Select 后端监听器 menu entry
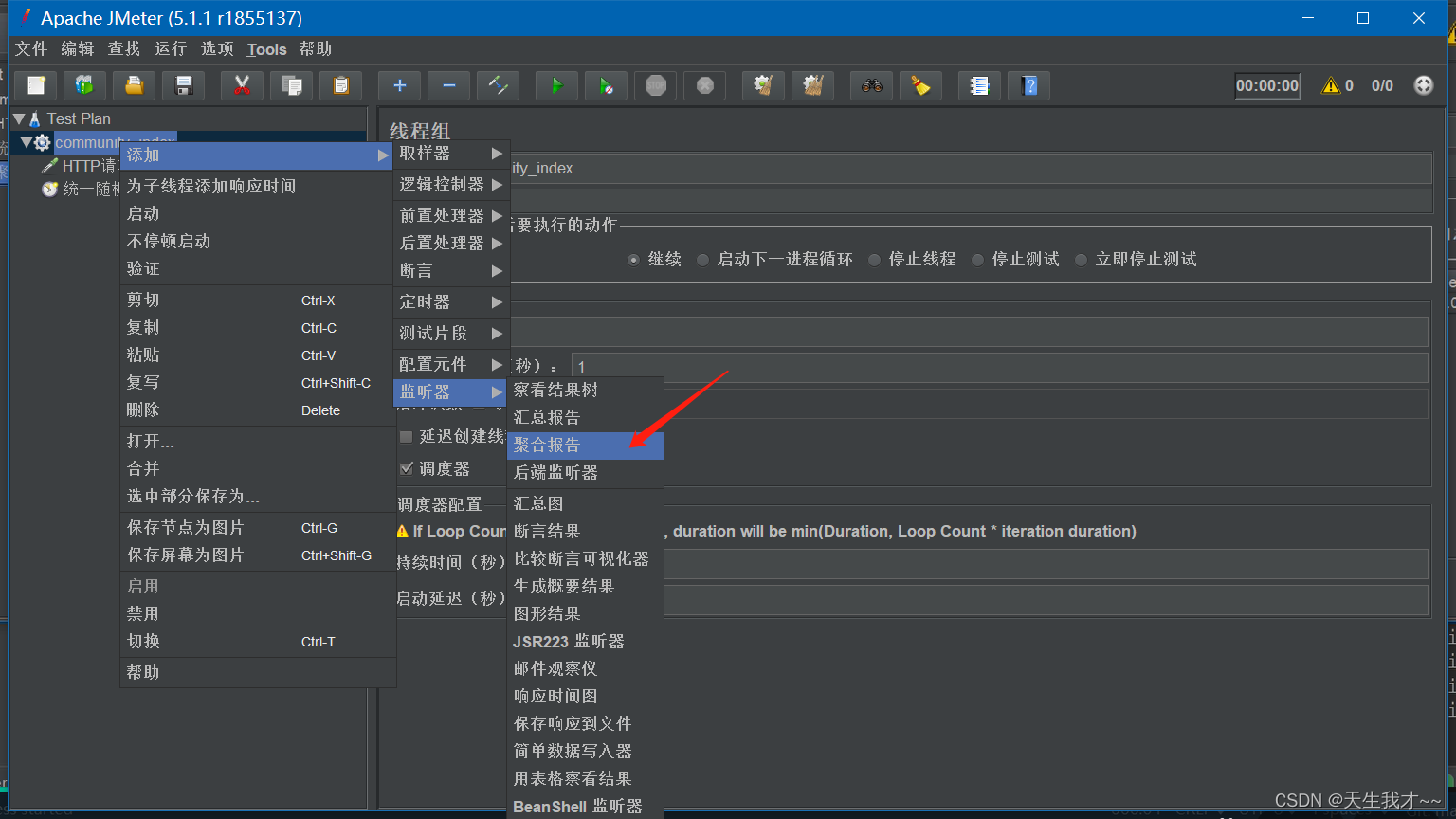 585,472
